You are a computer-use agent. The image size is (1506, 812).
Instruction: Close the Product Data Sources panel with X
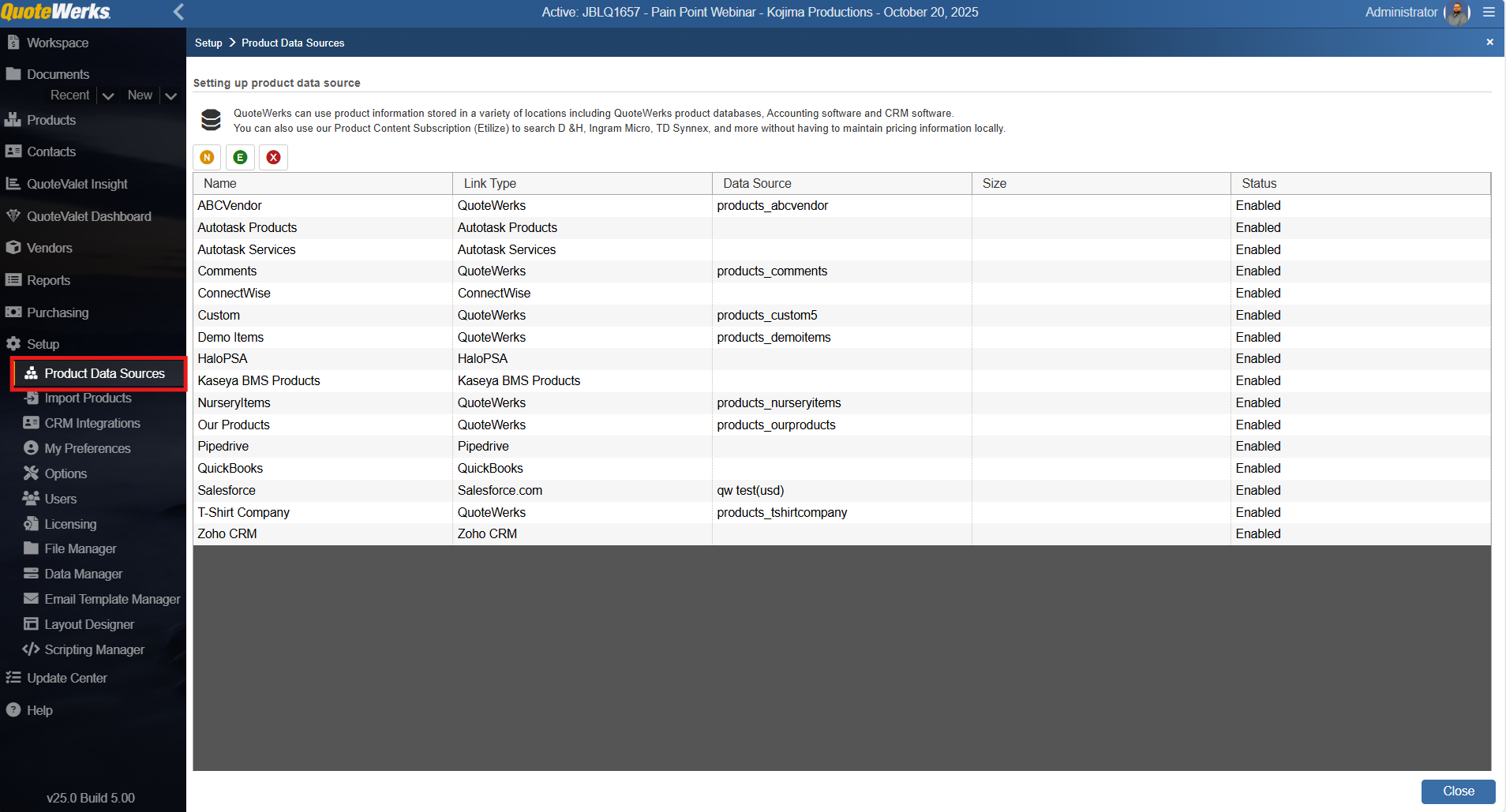pos(1489,42)
